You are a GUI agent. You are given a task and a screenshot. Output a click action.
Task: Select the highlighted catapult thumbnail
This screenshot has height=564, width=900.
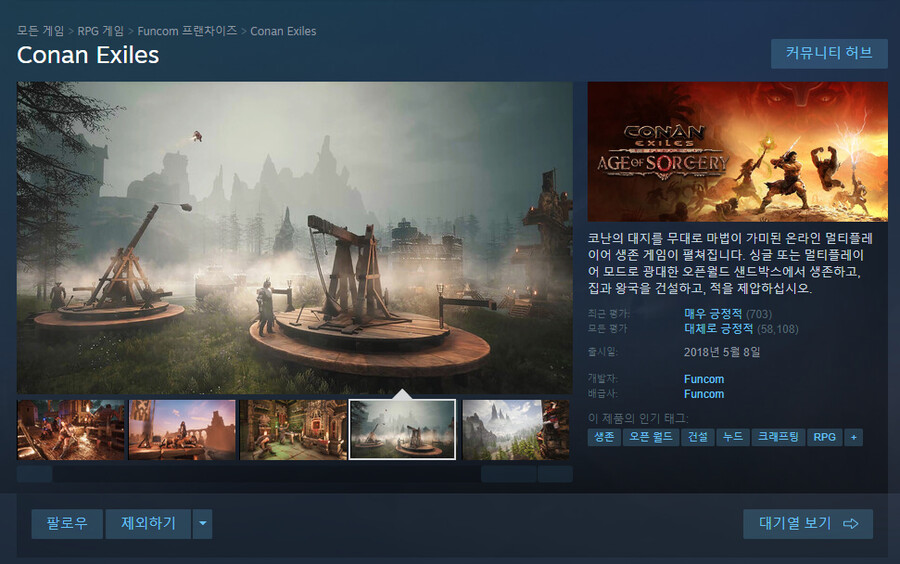pos(402,430)
